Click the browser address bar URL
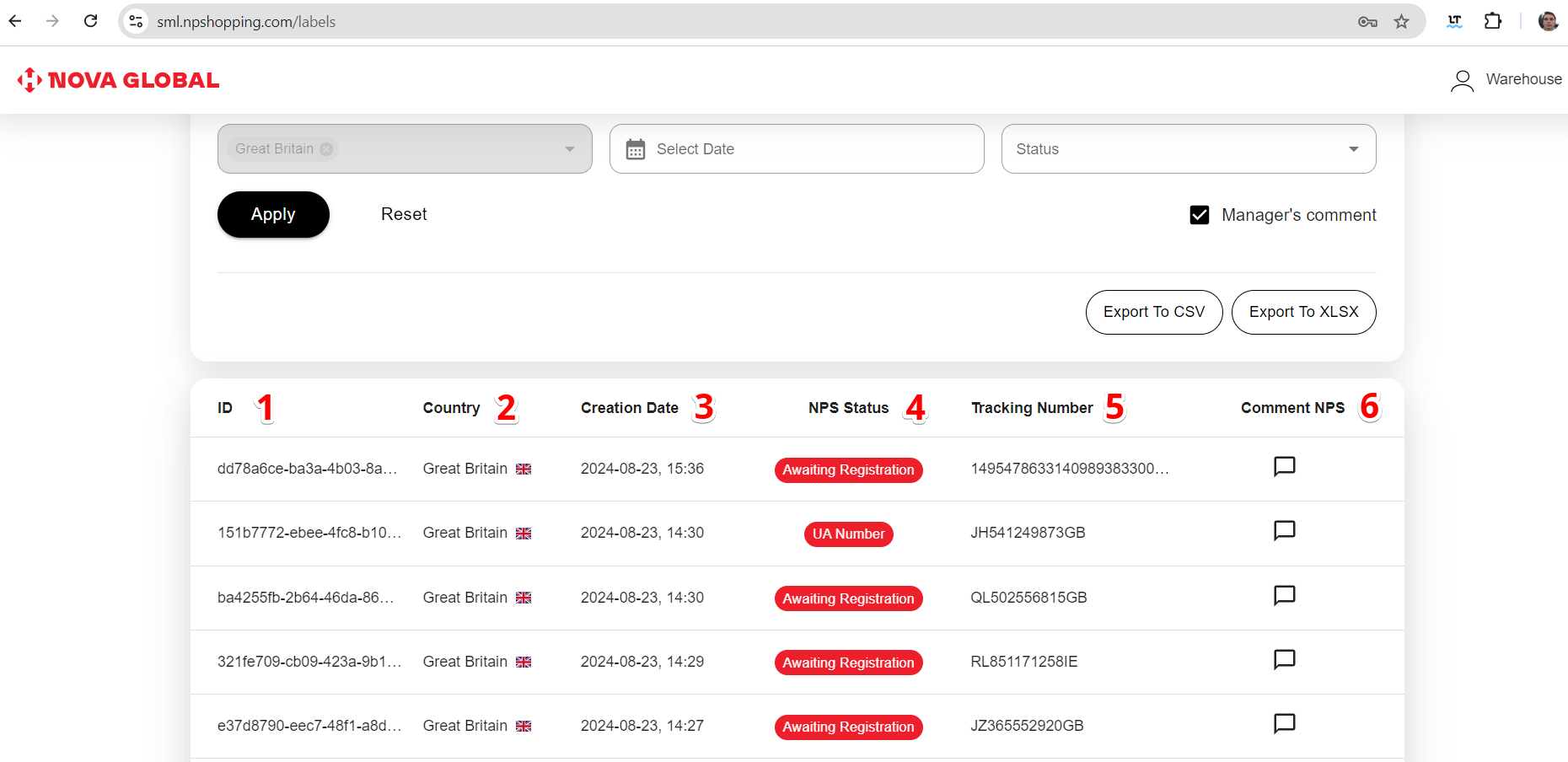Image resolution: width=1568 pixels, height=762 pixels. [246, 22]
